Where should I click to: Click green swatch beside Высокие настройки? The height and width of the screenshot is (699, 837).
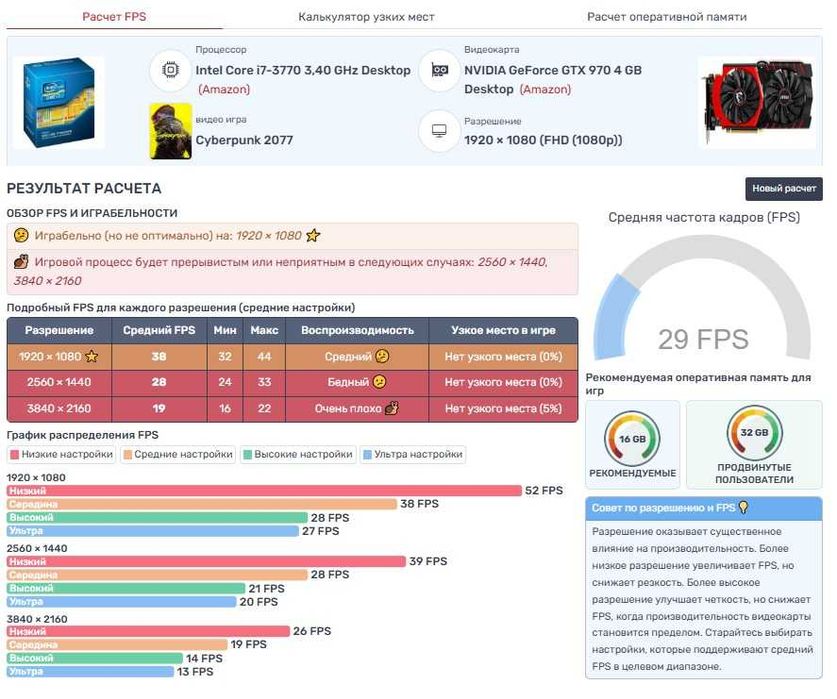click(x=248, y=454)
